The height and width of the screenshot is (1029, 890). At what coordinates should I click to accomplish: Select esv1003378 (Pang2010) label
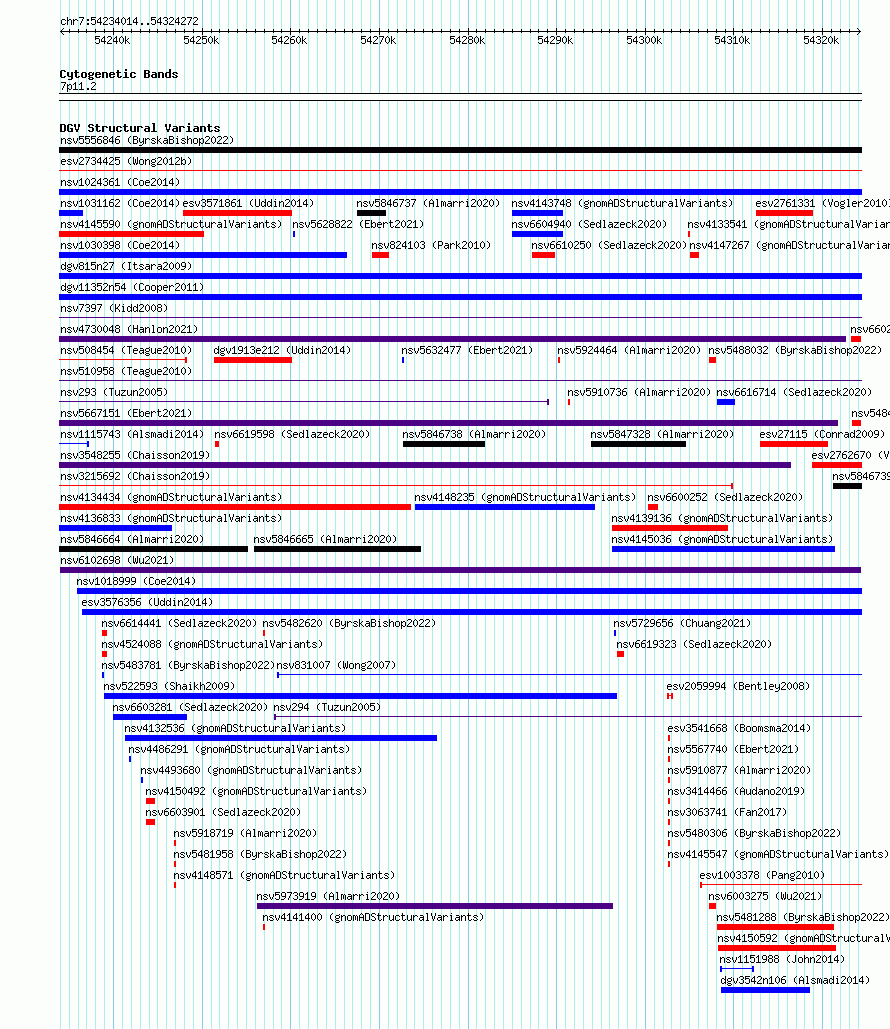coord(762,875)
